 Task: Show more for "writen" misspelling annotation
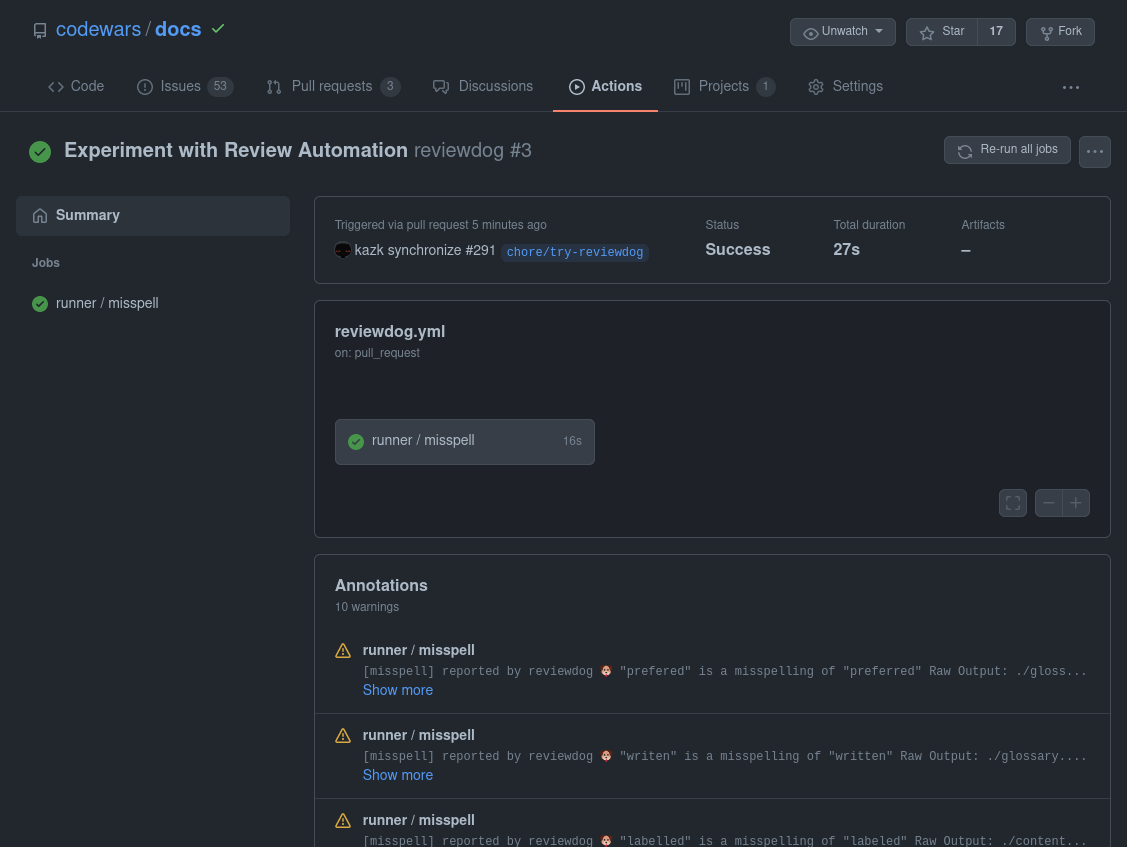[x=397, y=775]
